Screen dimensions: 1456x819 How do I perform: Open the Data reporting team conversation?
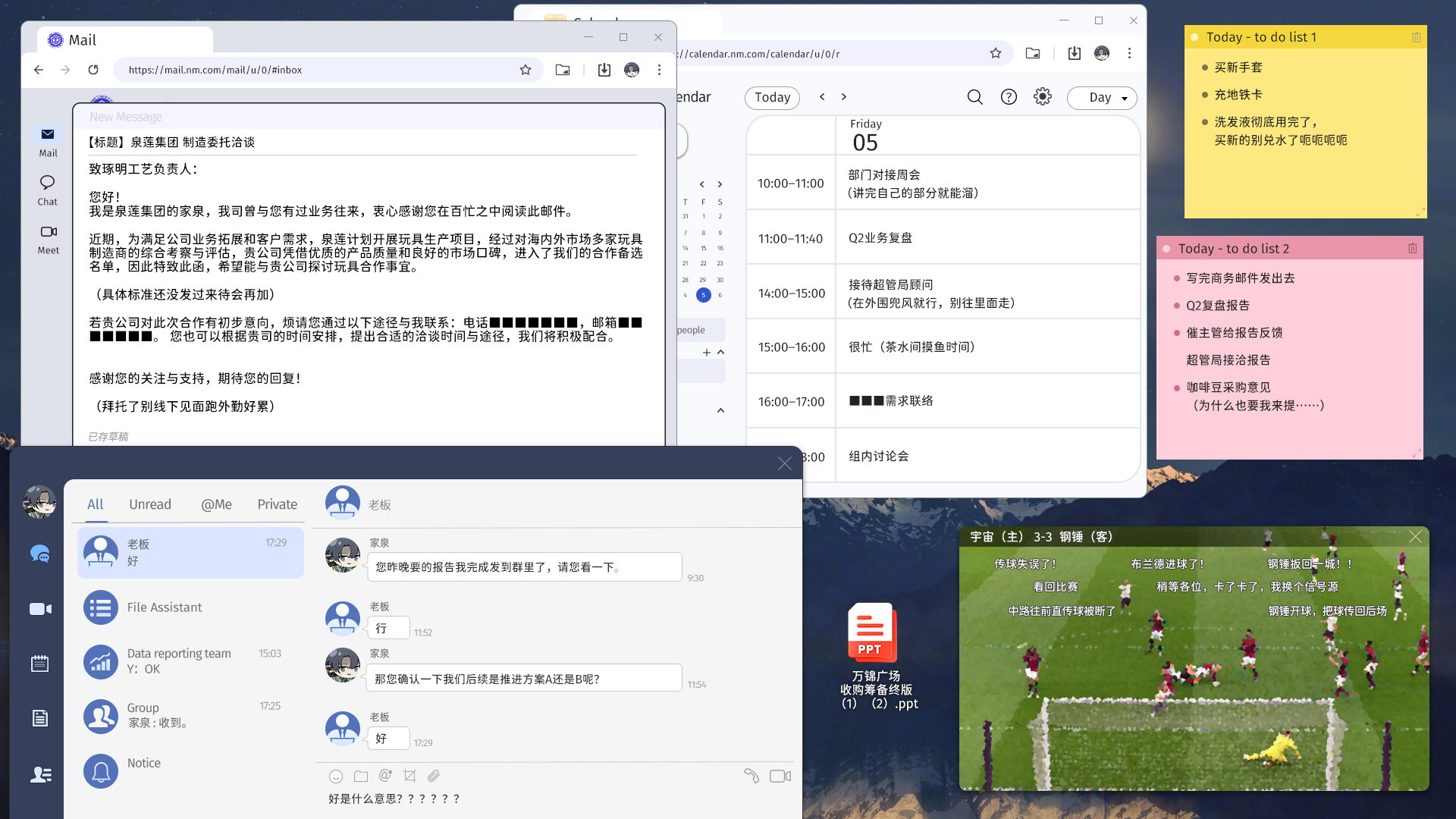click(x=190, y=661)
